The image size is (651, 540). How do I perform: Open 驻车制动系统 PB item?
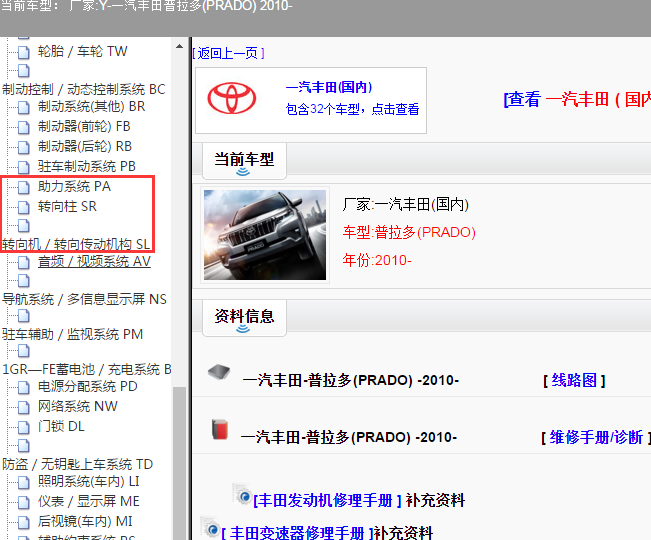(86, 166)
